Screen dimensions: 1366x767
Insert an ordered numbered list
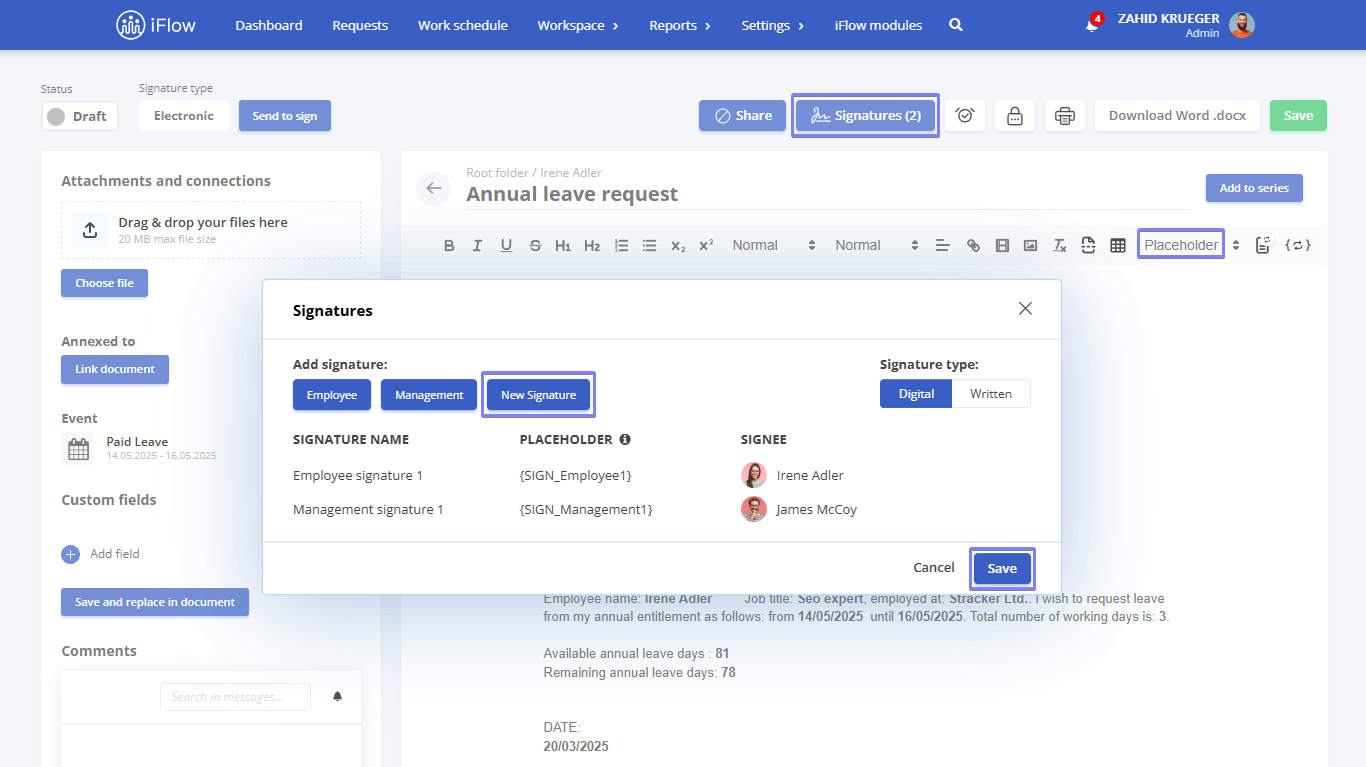click(x=621, y=245)
